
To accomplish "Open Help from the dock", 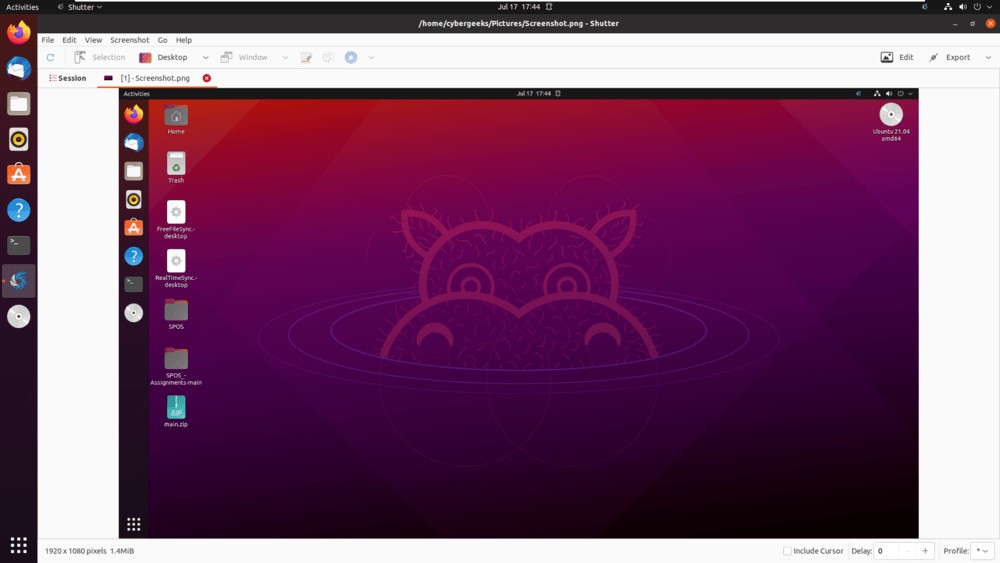I will [18, 210].
